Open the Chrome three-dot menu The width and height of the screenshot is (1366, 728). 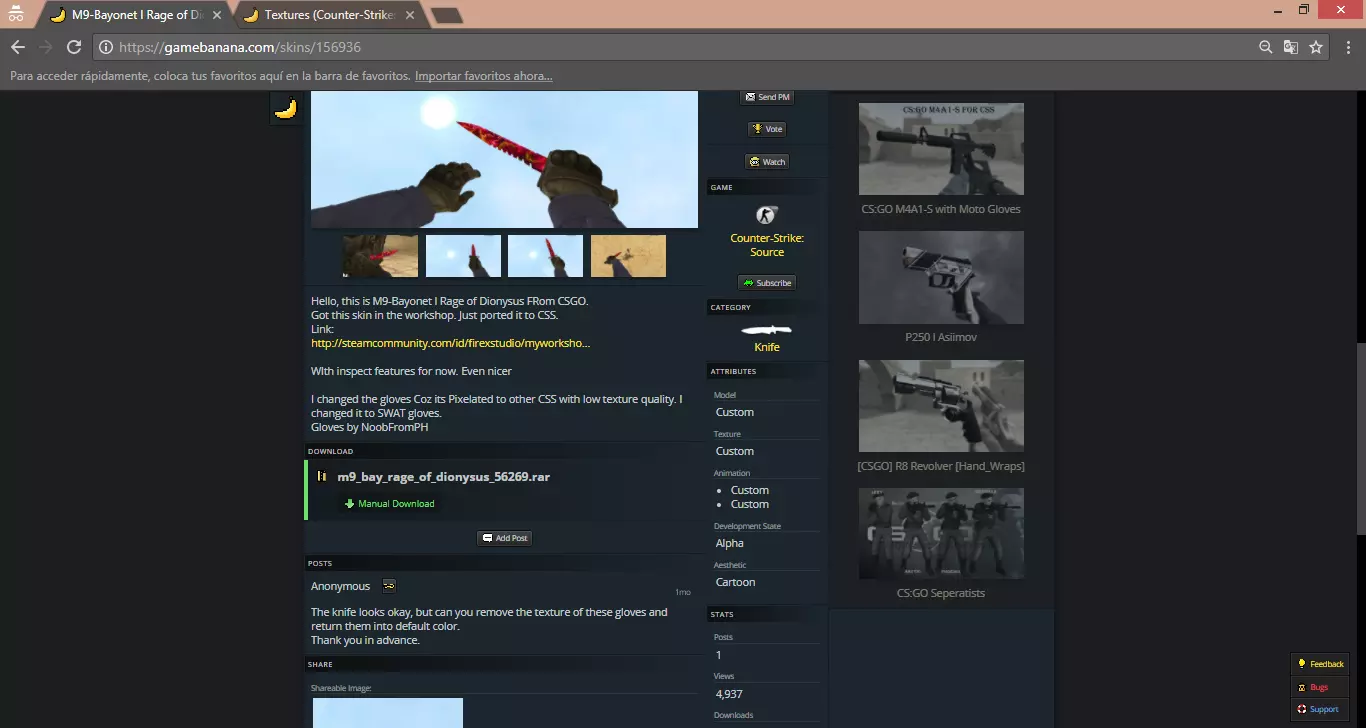1346,47
